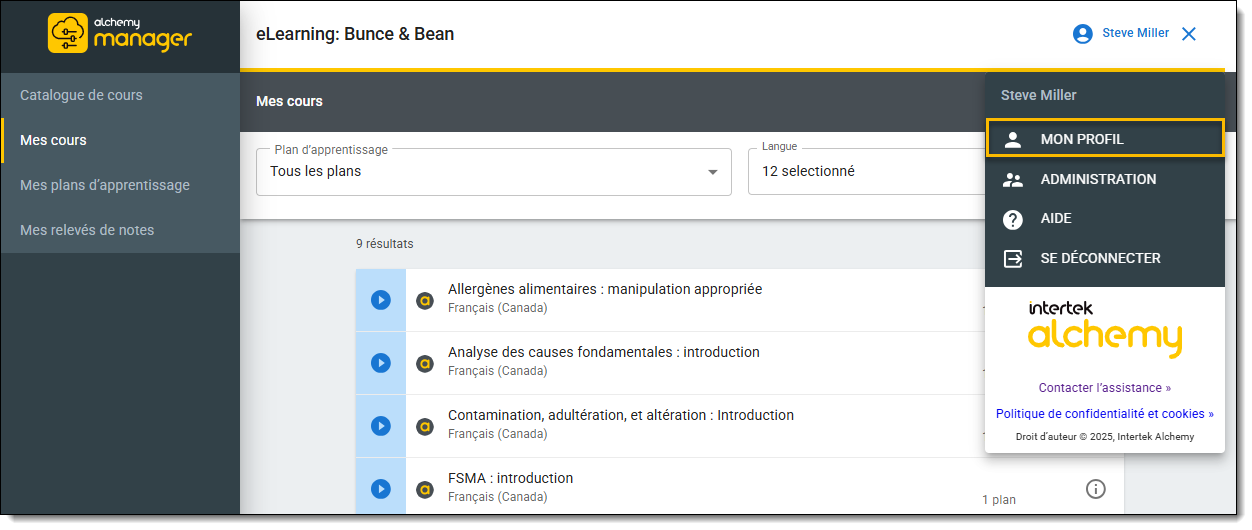Click the Alchemy Manager logo
The width and height of the screenshot is (1252, 530).
(x=120, y=33)
